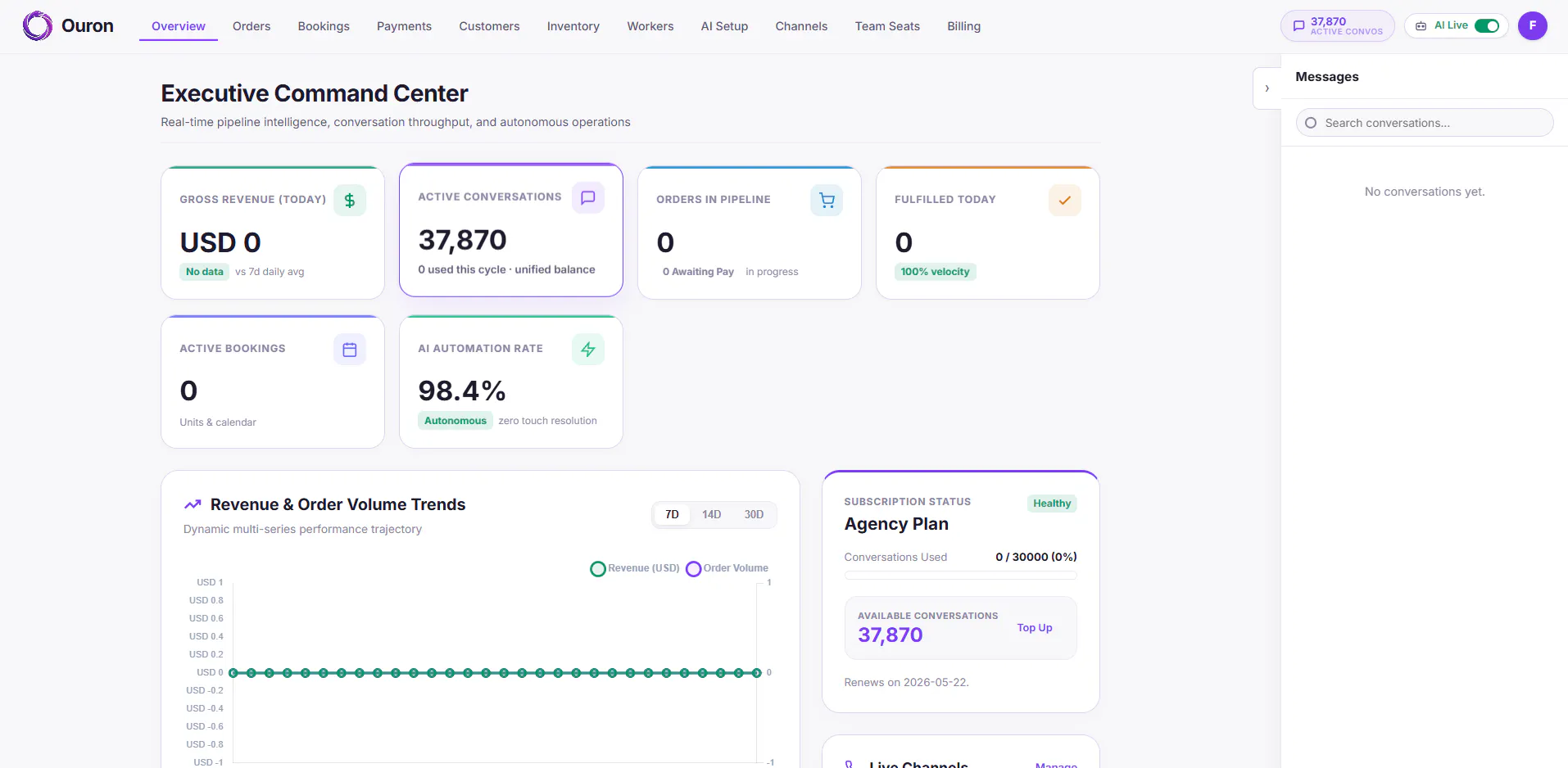This screenshot has width=1568, height=768.
Task: Click the Ouron logo icon
Action: click(x=38, y=26)
